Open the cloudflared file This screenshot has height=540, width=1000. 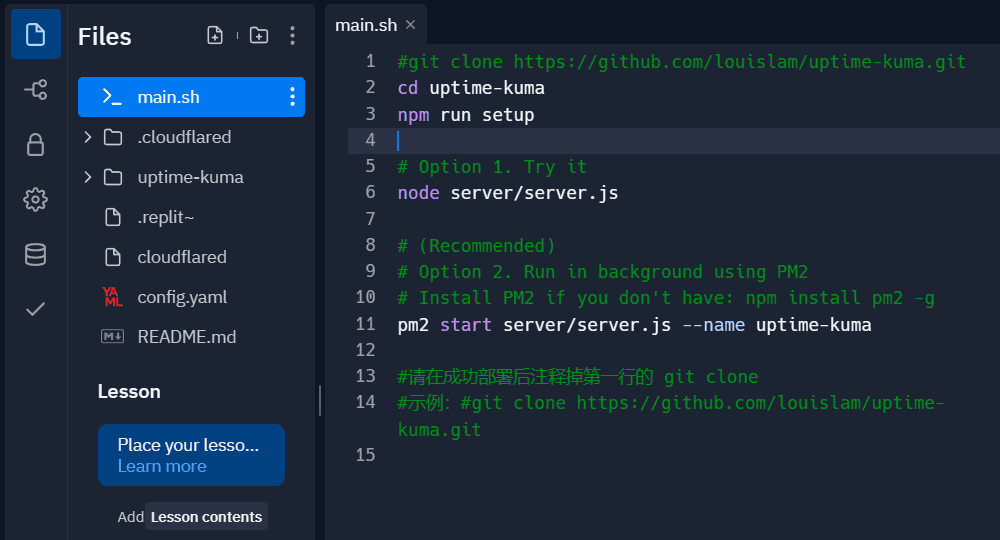[x=181, y=257]
